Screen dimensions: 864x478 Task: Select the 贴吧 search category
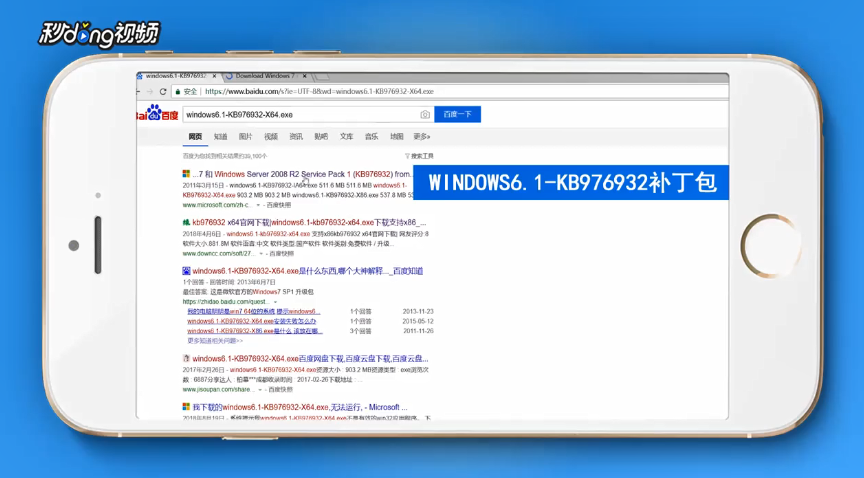tap(321, 137)
